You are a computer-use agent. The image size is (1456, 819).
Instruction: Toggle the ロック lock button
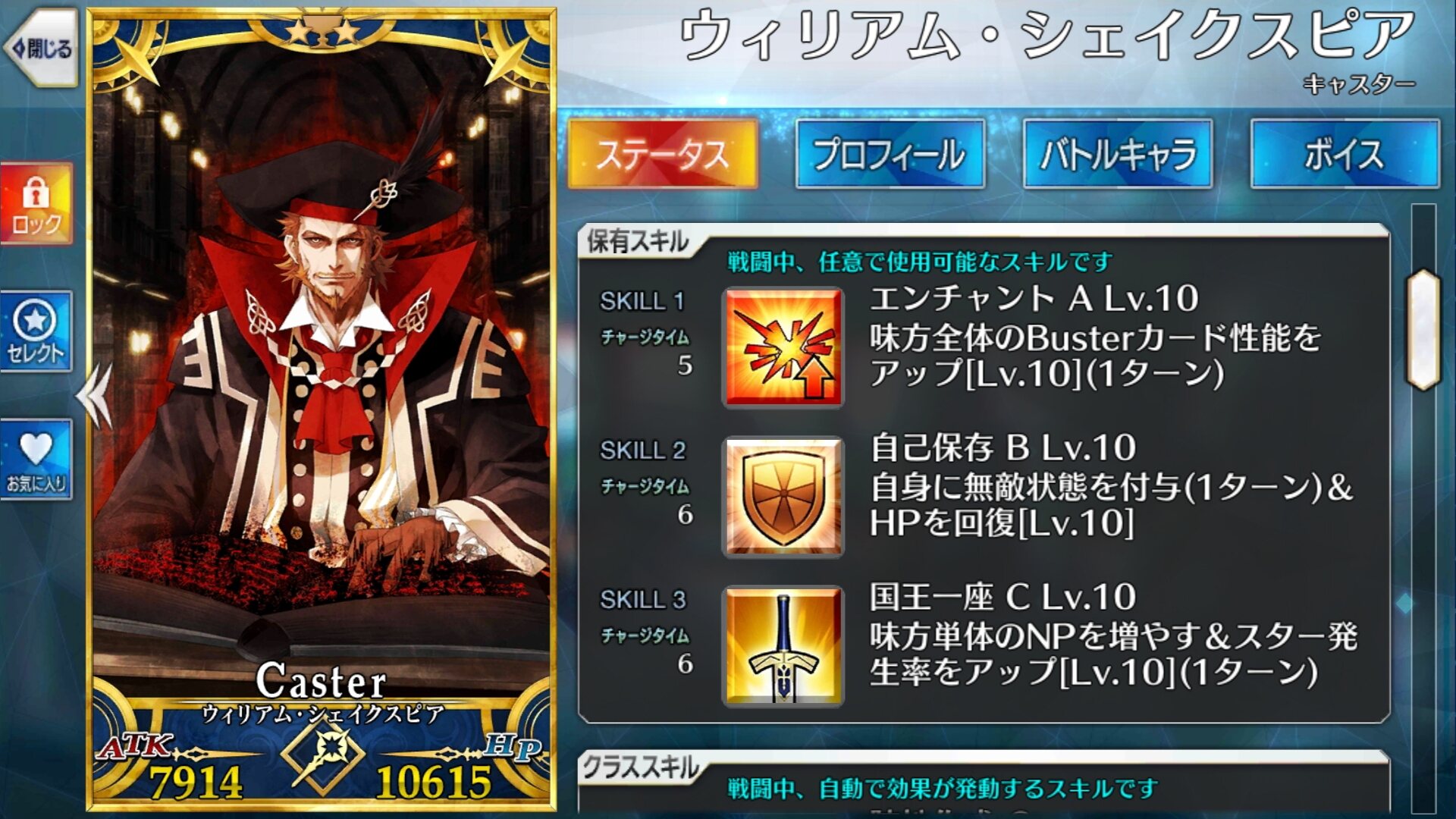coord(36,204)
